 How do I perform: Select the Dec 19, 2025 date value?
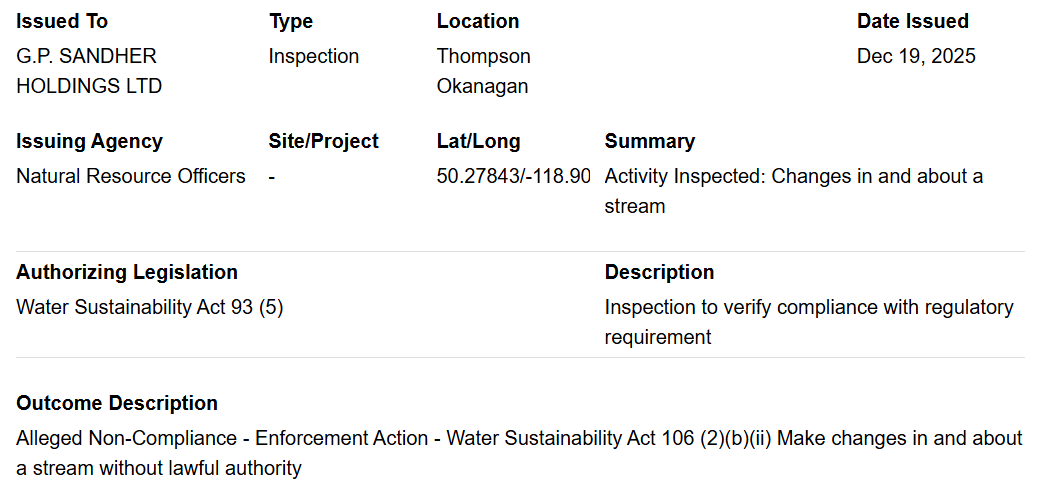point(915,56)
